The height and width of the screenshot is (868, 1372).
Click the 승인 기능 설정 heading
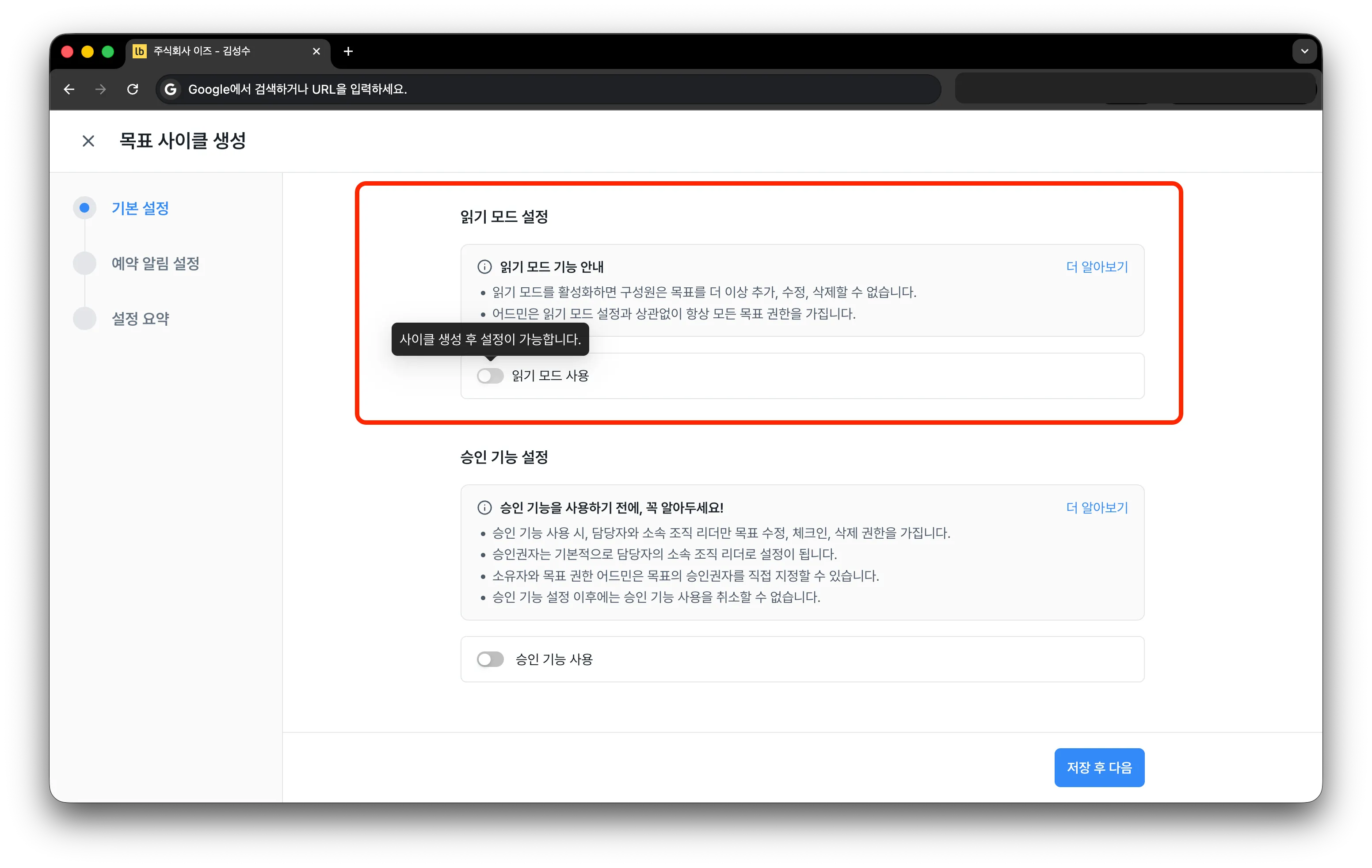[504, 457]
